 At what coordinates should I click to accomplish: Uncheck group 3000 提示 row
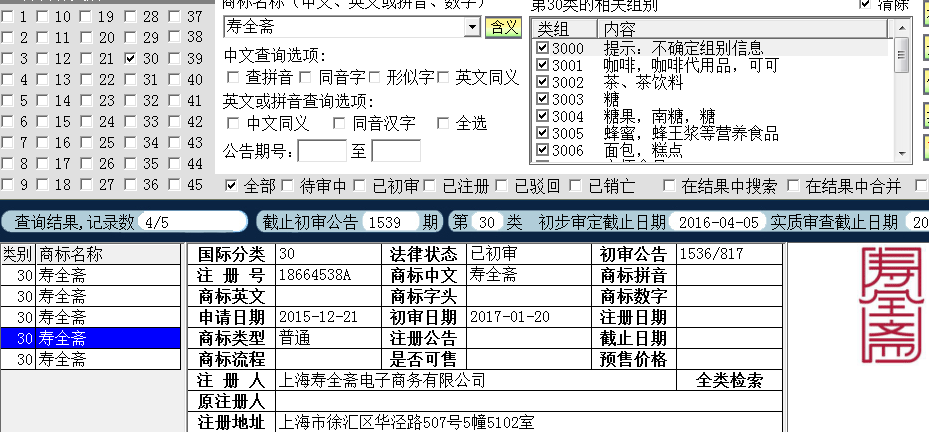[542, 47]
